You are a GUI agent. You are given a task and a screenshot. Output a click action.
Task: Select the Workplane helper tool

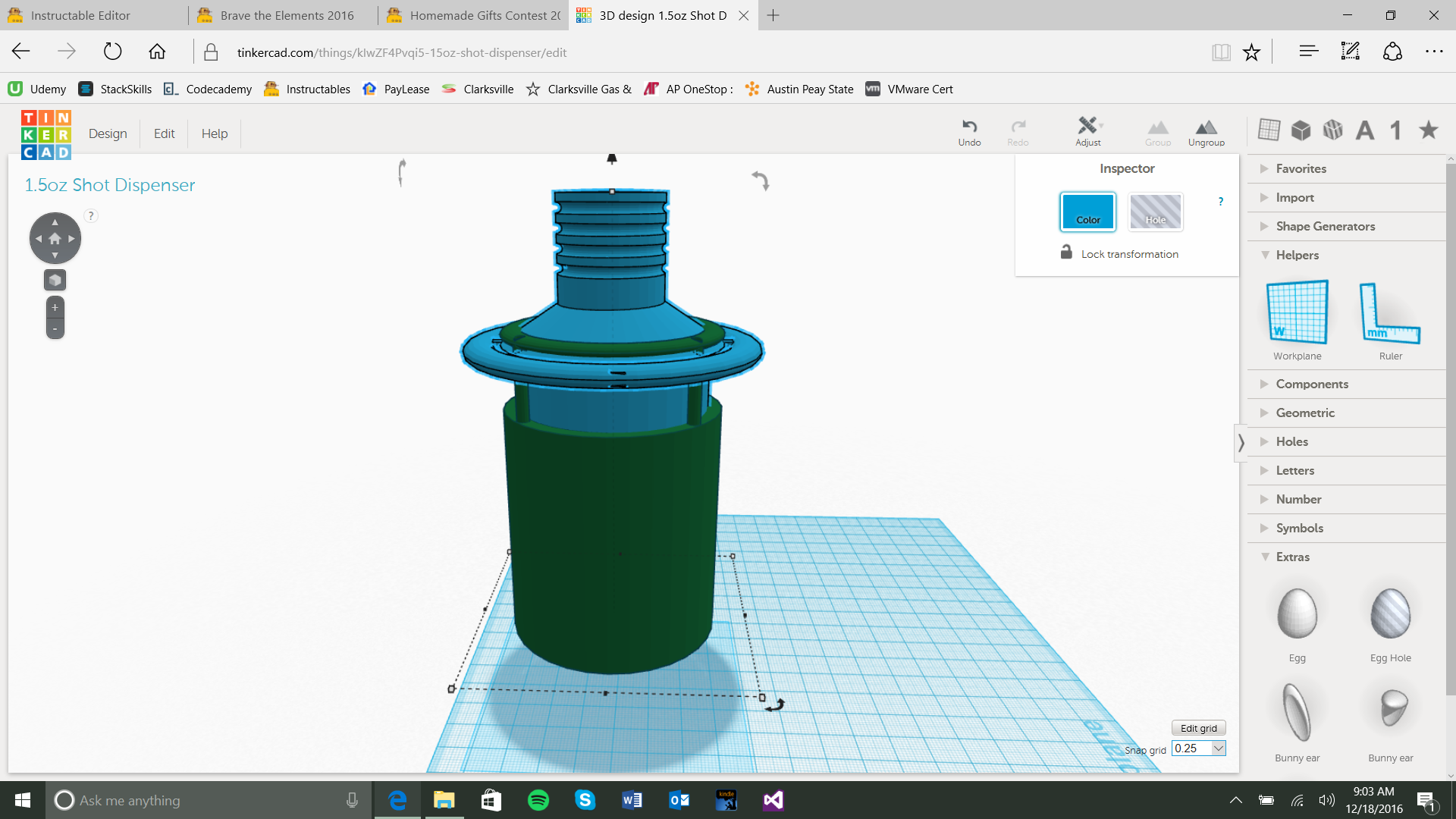(x=1297, y=312)
